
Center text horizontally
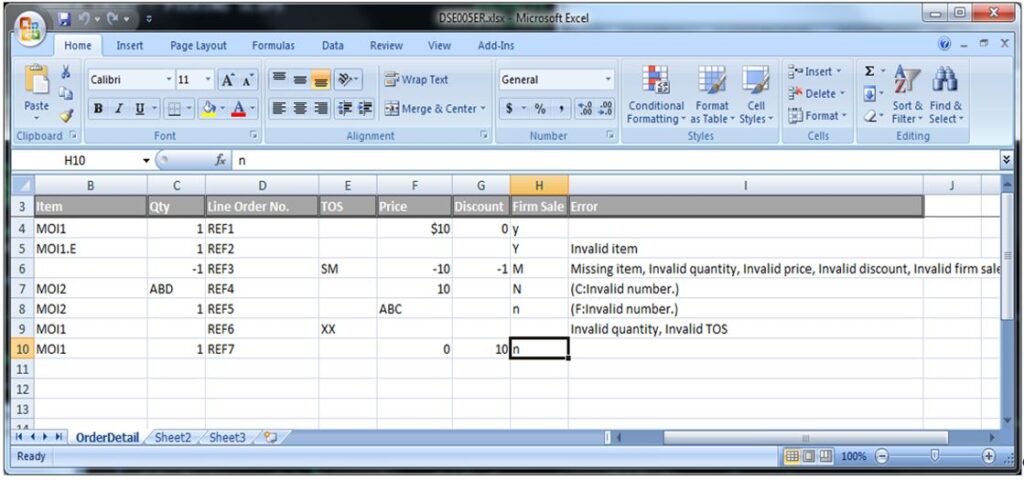coord(300,108)
